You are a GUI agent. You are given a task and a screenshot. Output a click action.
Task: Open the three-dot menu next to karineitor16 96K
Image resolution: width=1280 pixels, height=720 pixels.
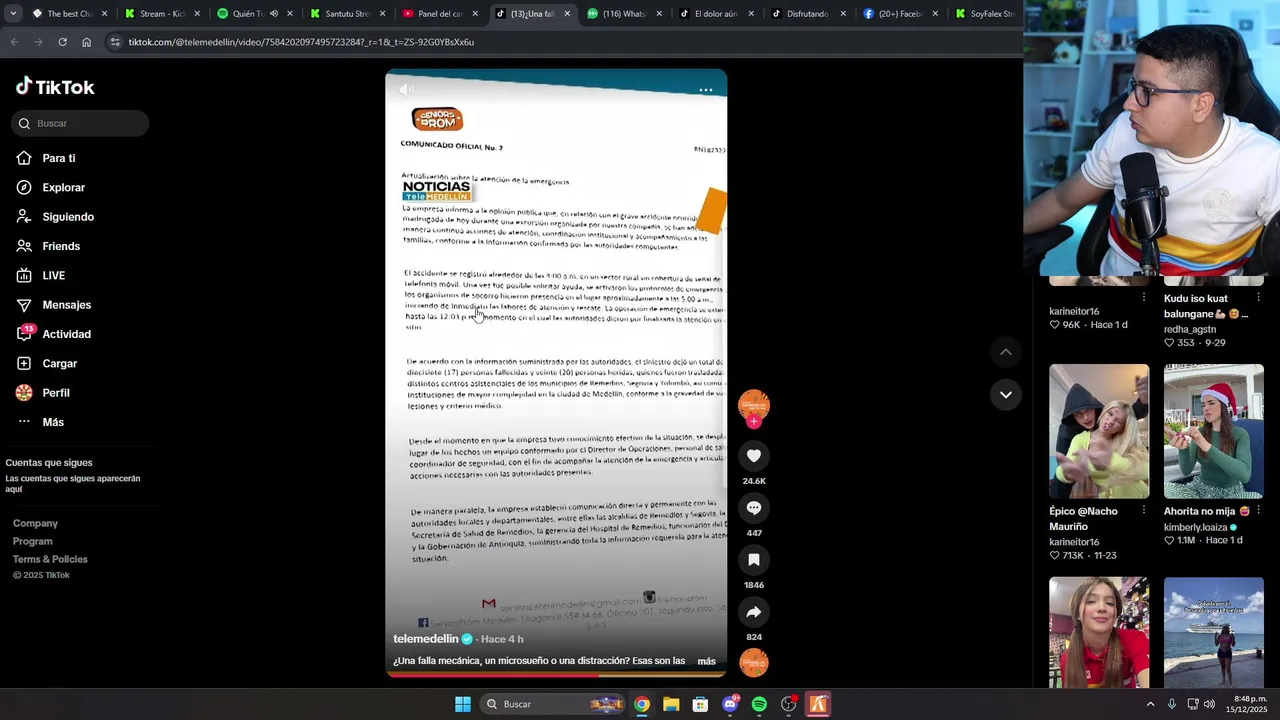point(1144,297)
